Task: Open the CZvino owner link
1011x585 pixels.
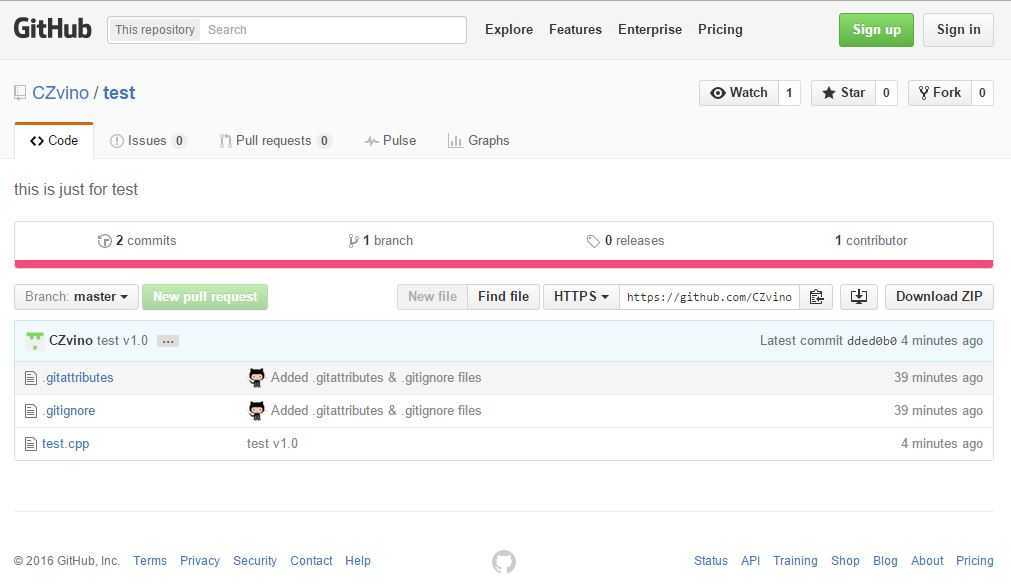Action: (61, 93)
